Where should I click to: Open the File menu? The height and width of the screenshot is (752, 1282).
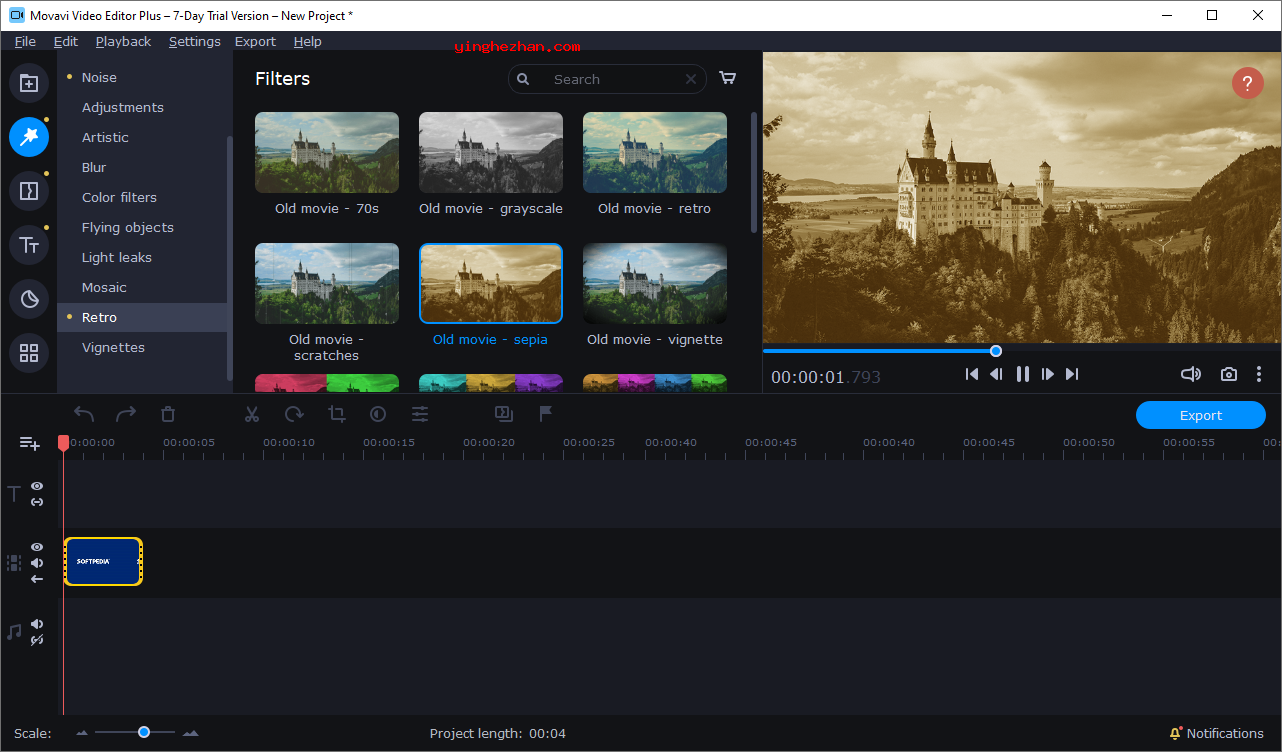[25, 41]
